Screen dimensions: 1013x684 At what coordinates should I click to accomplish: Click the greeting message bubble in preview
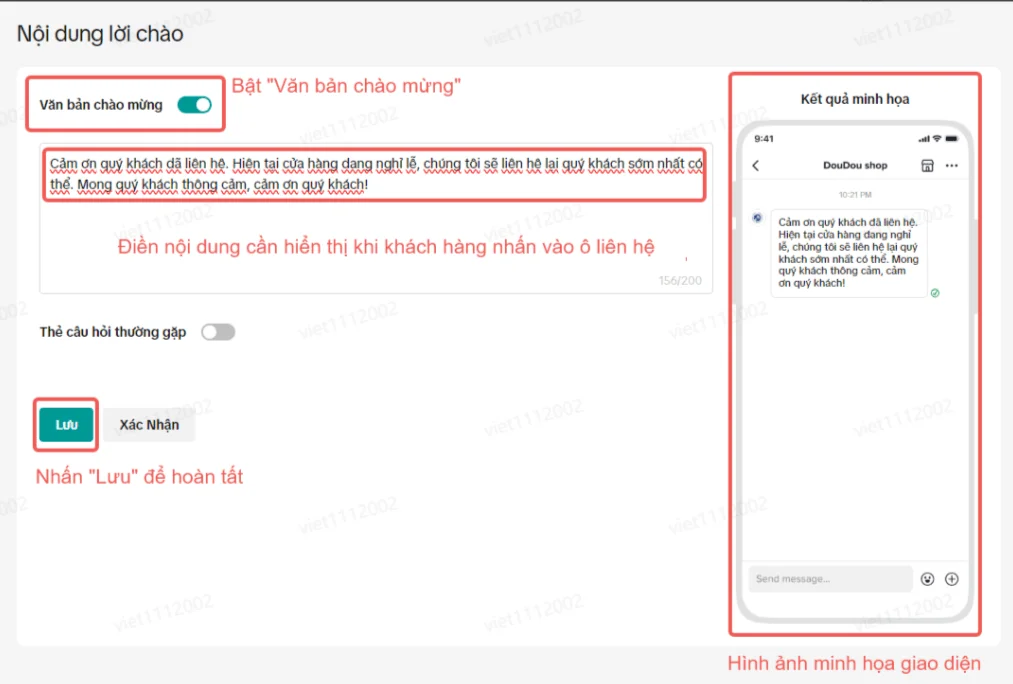pos(848,253)
